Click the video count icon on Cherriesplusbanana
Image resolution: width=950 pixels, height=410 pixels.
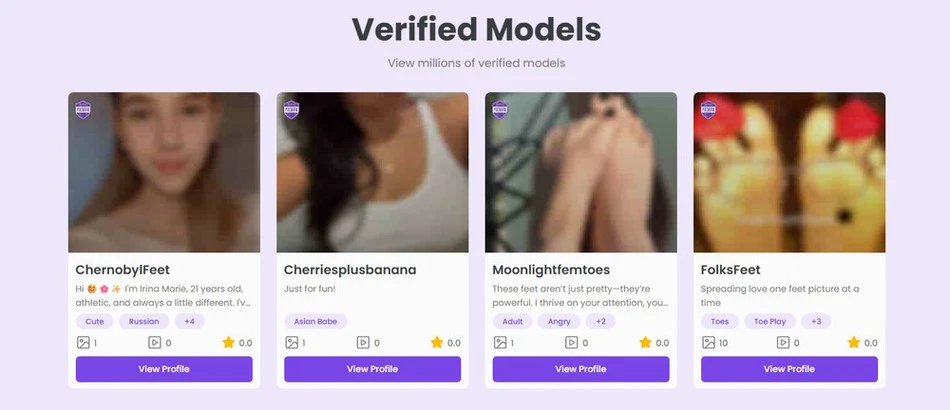(363, 342)
